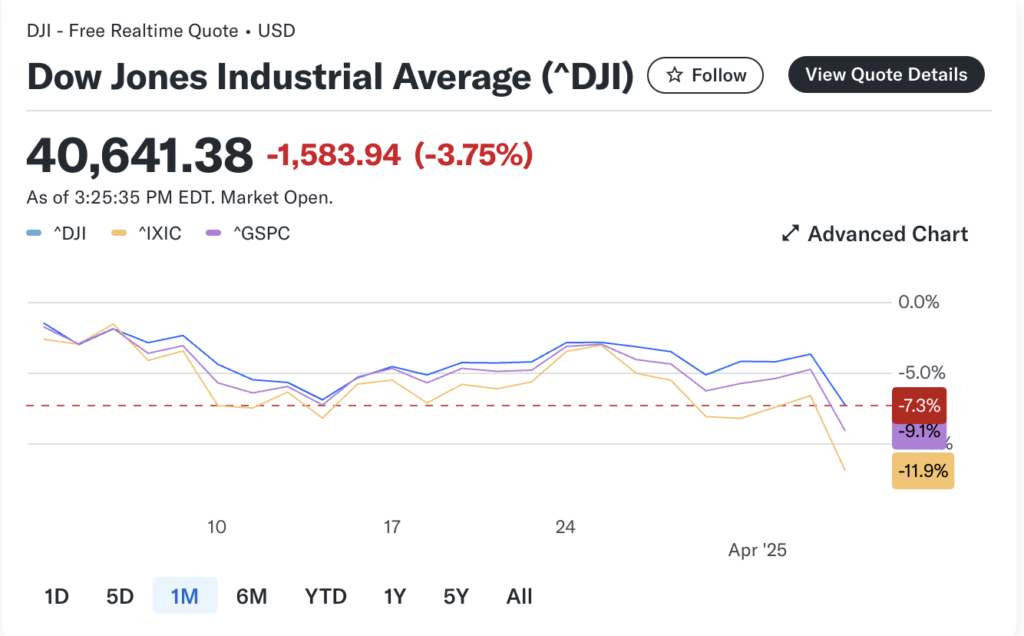
Task: Show All time range
Action: pyautogui.click(x=519, y=596)
